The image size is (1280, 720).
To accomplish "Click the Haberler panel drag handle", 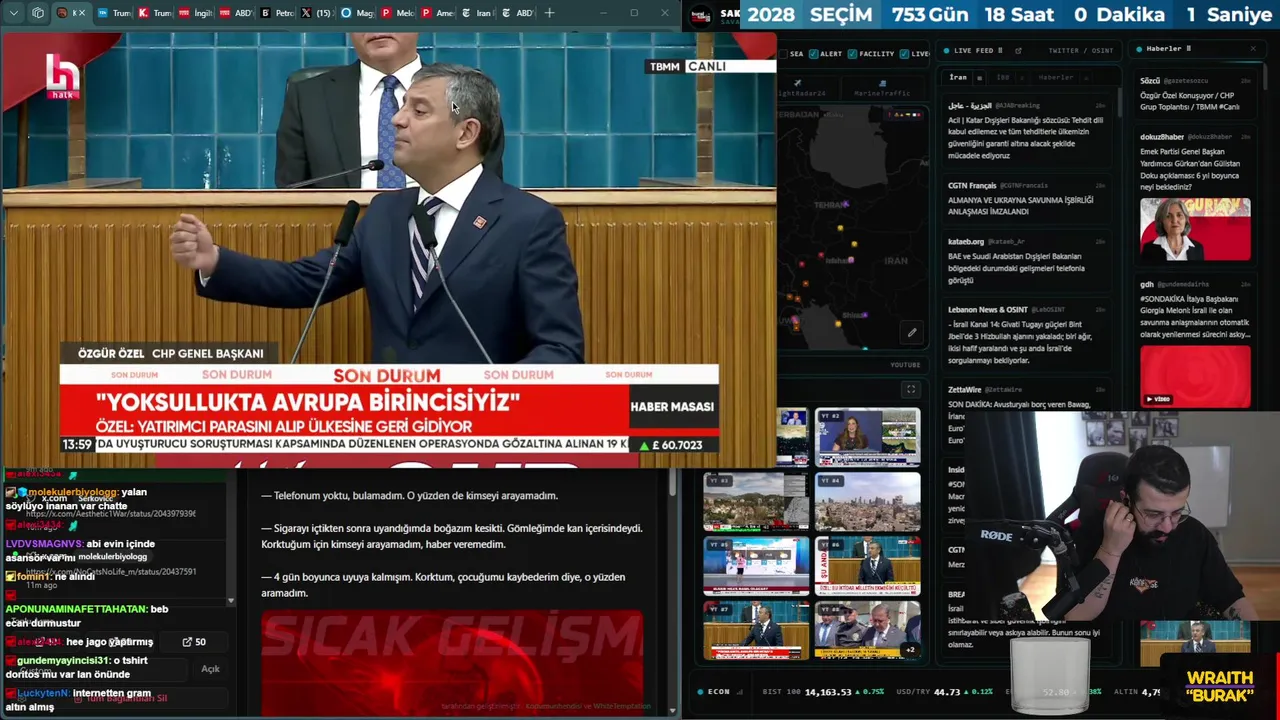I will coord(1189,48).
